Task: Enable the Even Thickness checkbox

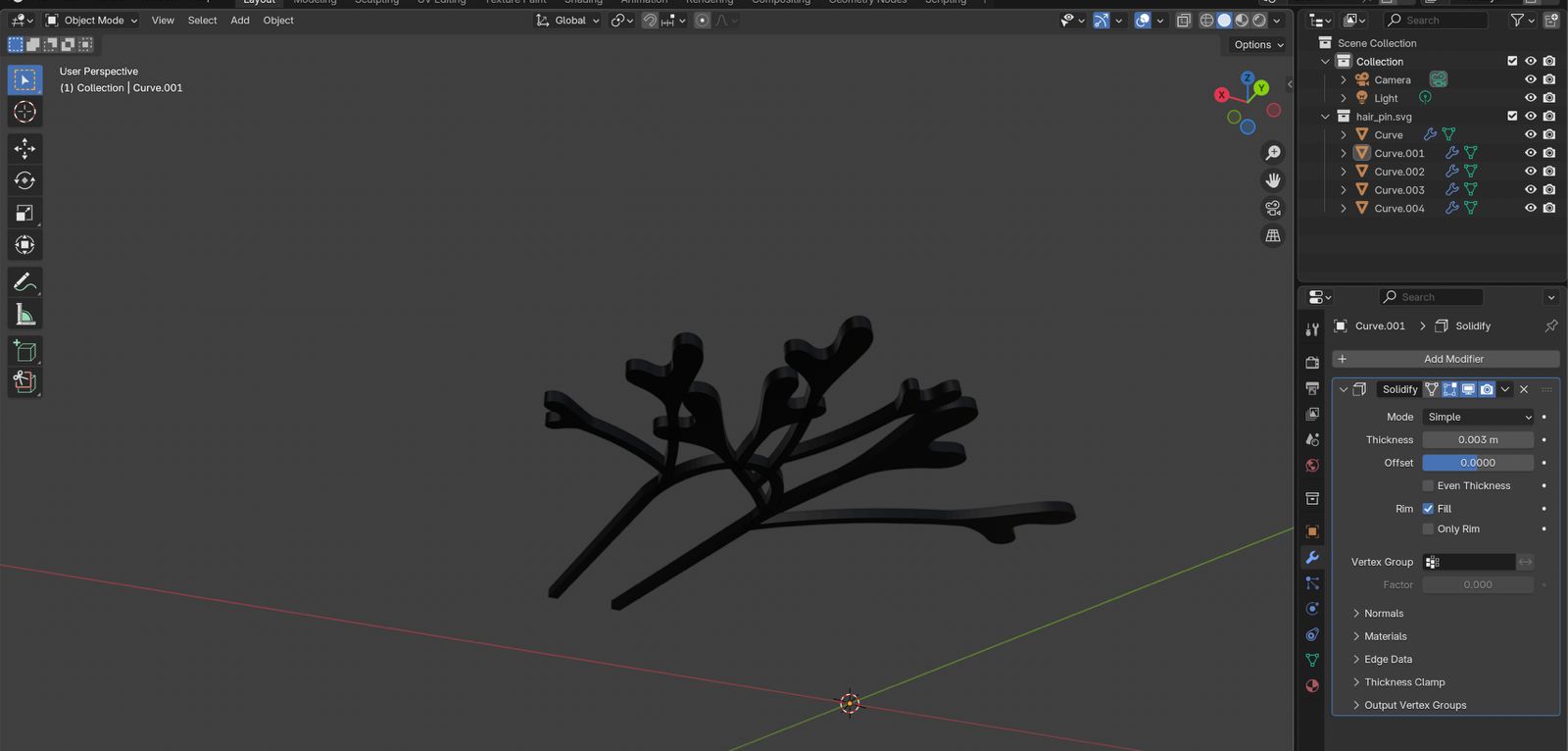Action: (x=1428, y=485)
